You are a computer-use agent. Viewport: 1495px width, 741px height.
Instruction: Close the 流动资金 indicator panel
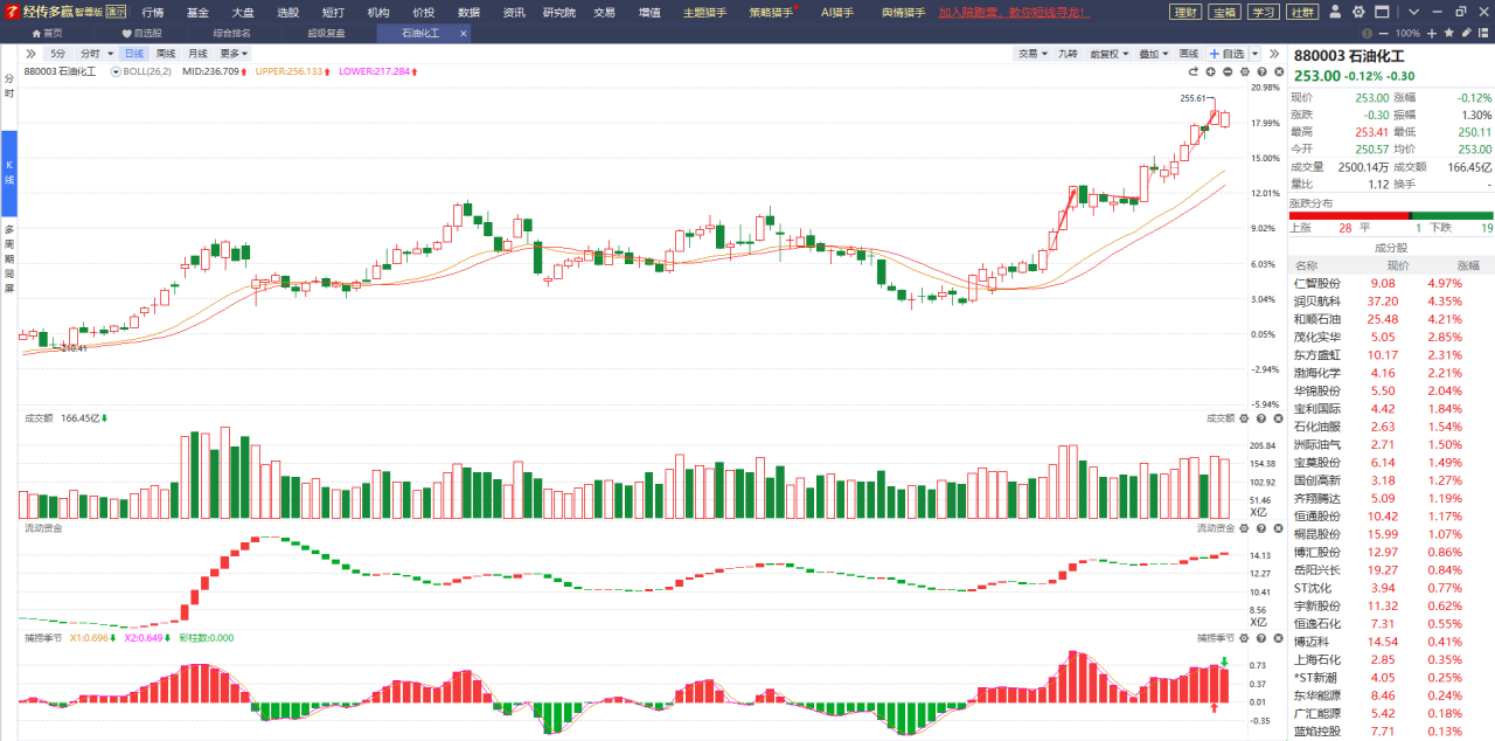(1278, 528)
